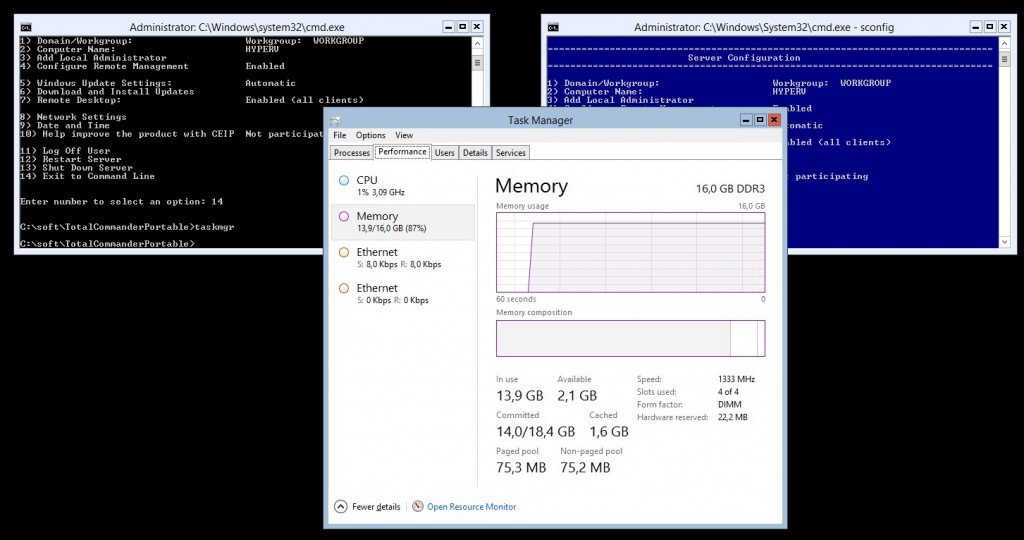The height and width of the screenshot is (540, 1024).
Task: Open the Options menu
Action: coord(370,135)
